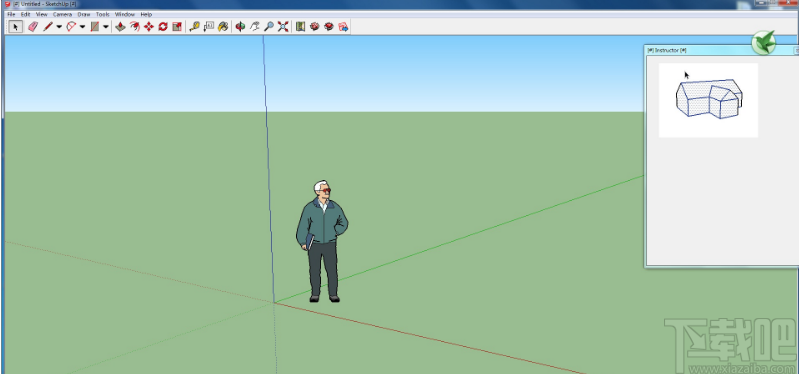Activate the Offset tool
799x374 pixels.
point(135,26)
